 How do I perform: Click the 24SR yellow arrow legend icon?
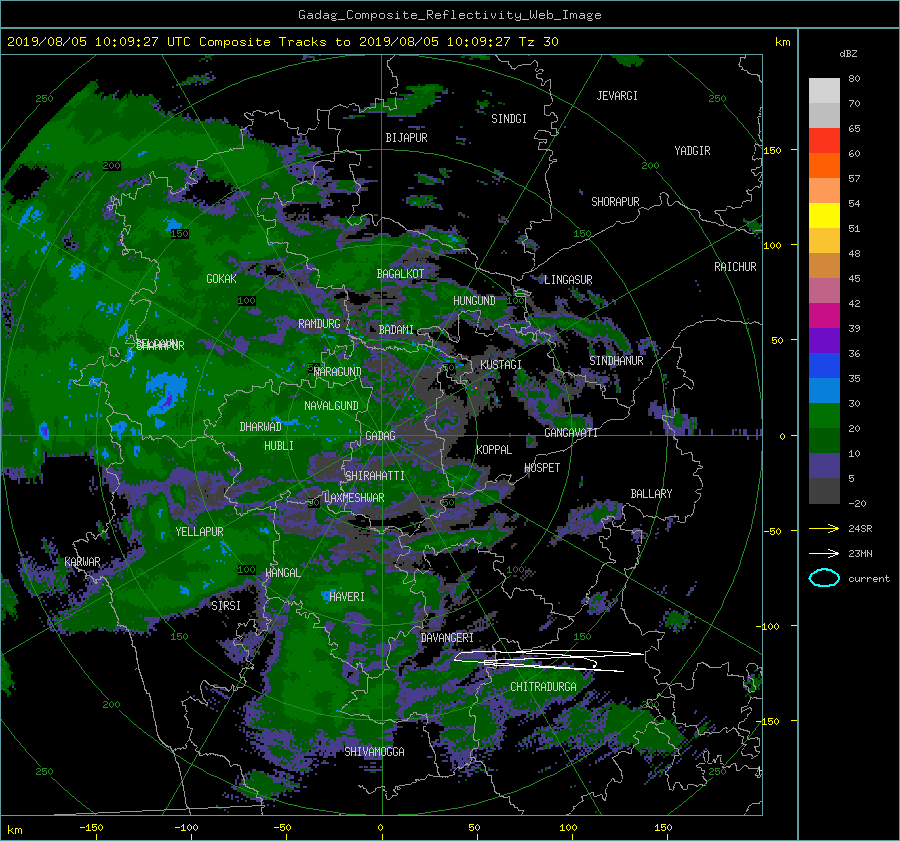click(x=824, y=528)
